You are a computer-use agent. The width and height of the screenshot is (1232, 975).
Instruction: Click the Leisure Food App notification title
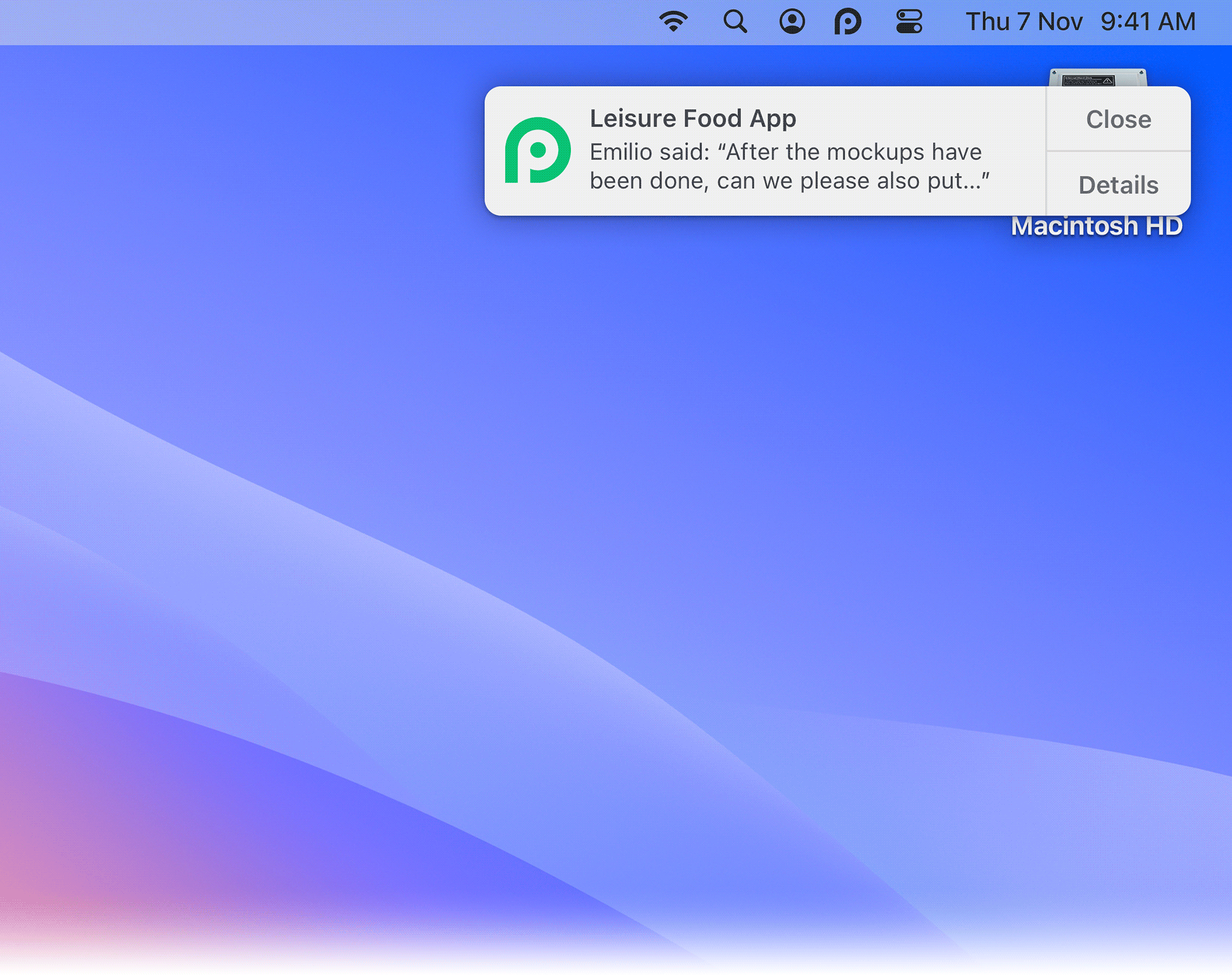click(x=692, y=119)
